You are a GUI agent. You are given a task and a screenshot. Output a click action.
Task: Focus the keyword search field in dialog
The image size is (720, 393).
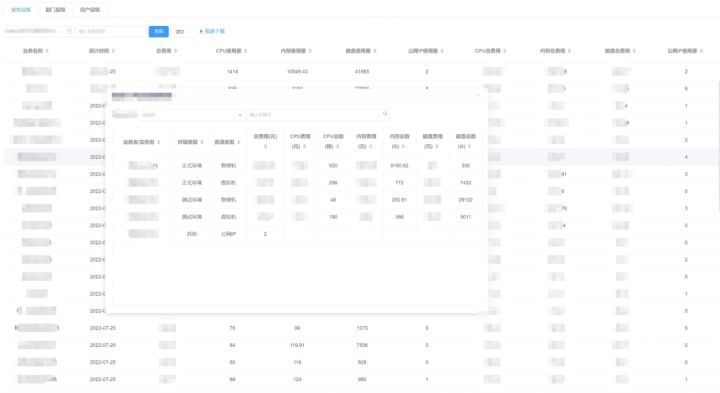[318, 114]
